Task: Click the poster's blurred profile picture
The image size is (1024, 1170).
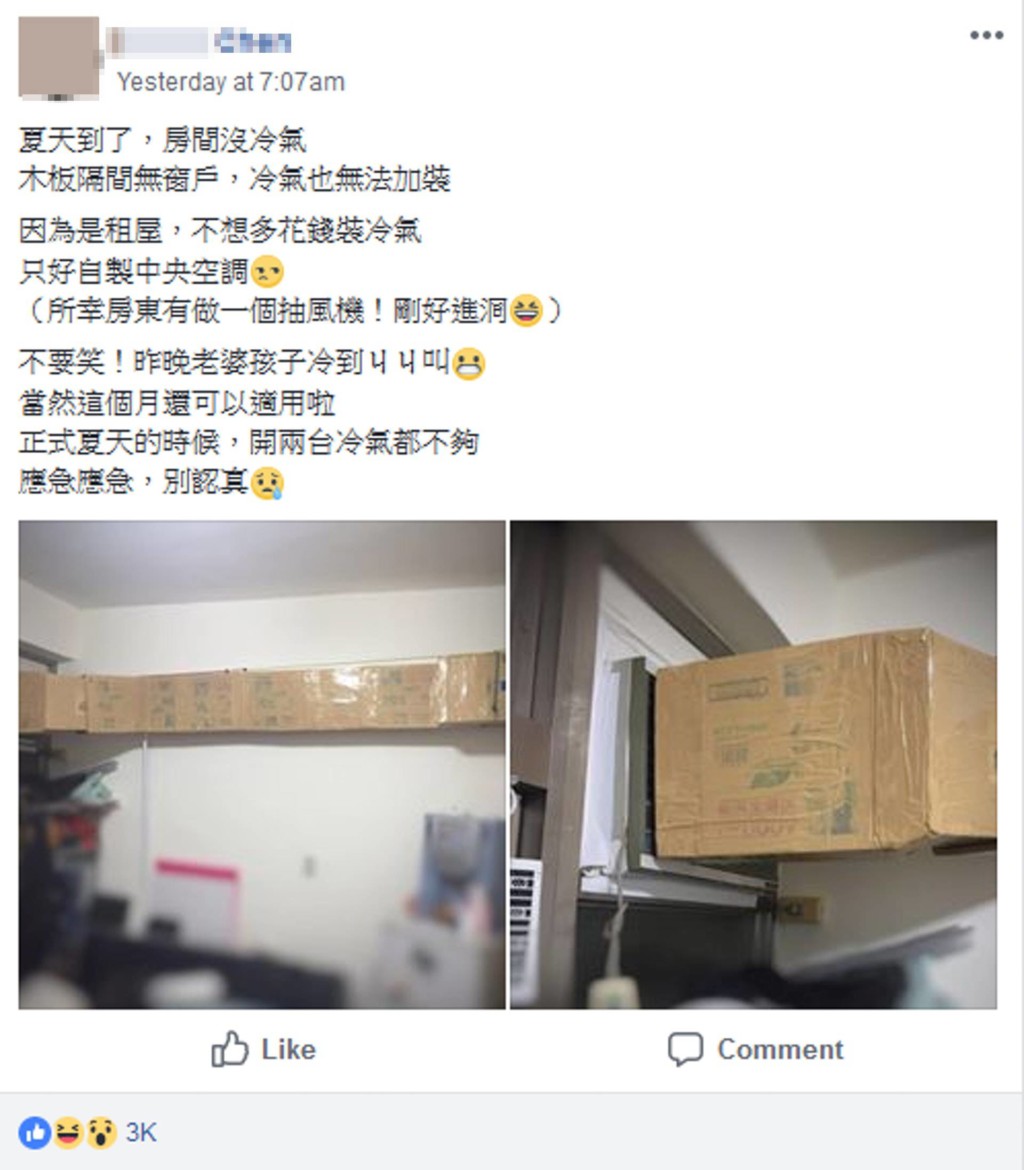Action: pyautogui.click(x=58, y=57)
